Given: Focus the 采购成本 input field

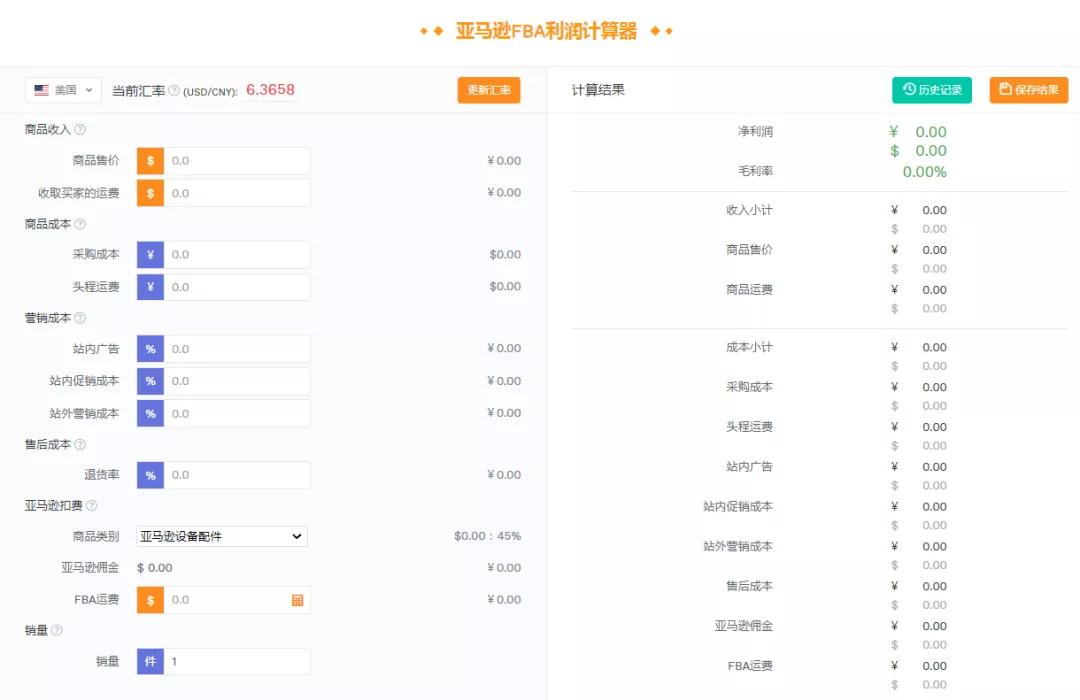Looking at the screenshot, I should coord(236,255).
